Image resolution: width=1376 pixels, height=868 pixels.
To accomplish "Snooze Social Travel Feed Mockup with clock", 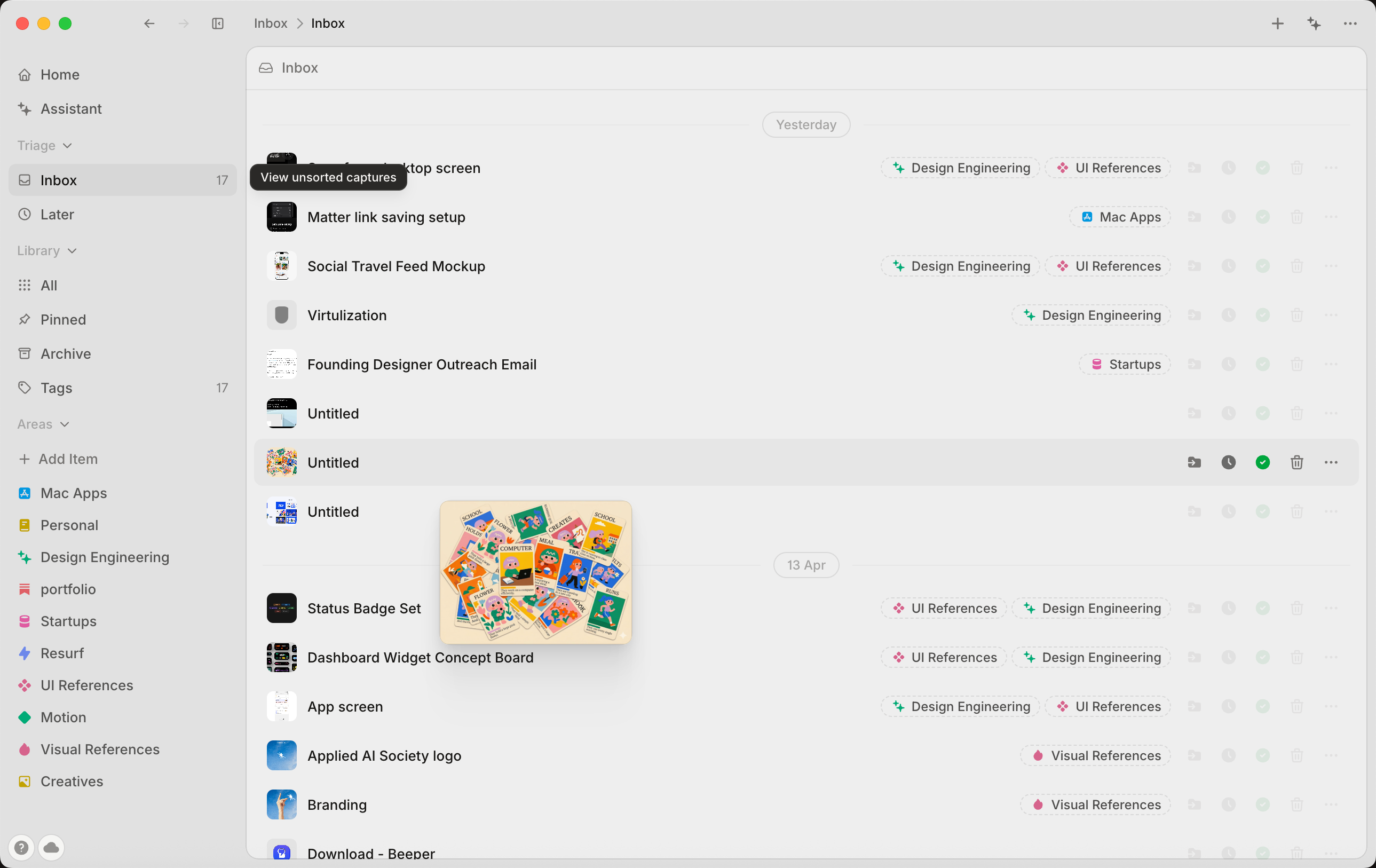I will [1229, 266].
